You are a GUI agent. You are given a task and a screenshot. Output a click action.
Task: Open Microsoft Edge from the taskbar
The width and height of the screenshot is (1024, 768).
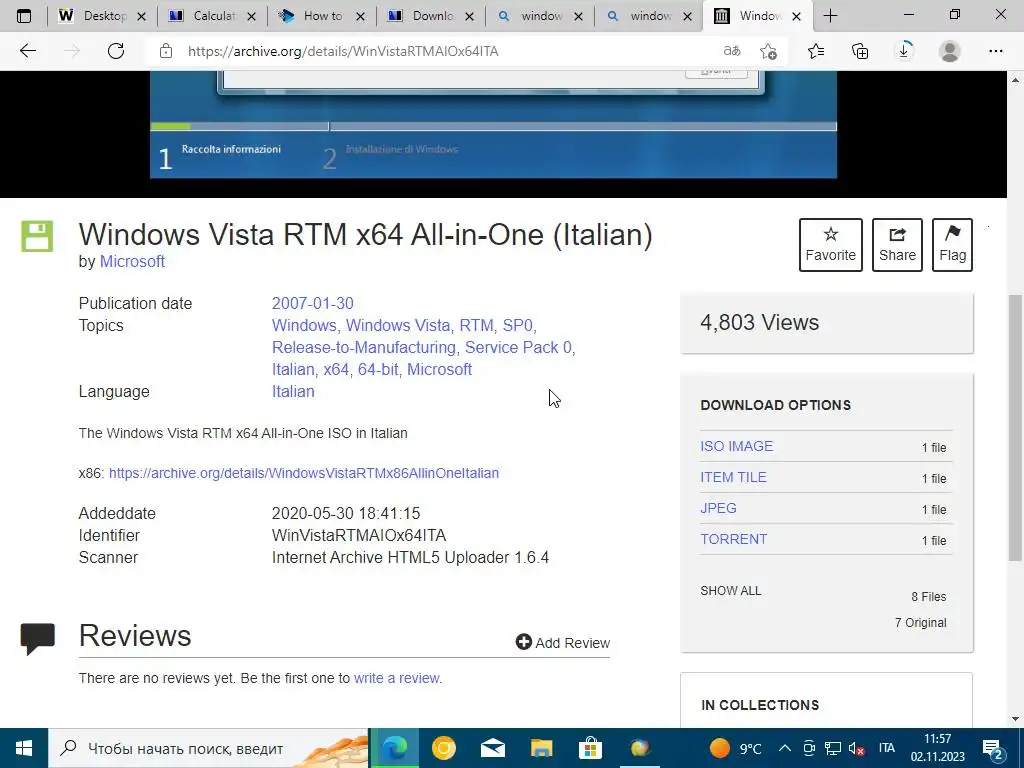coord(394,748)
